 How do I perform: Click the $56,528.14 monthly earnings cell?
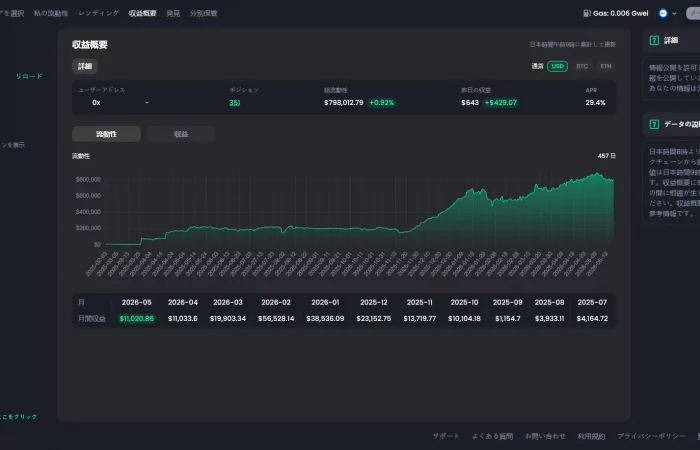point(276,318)
